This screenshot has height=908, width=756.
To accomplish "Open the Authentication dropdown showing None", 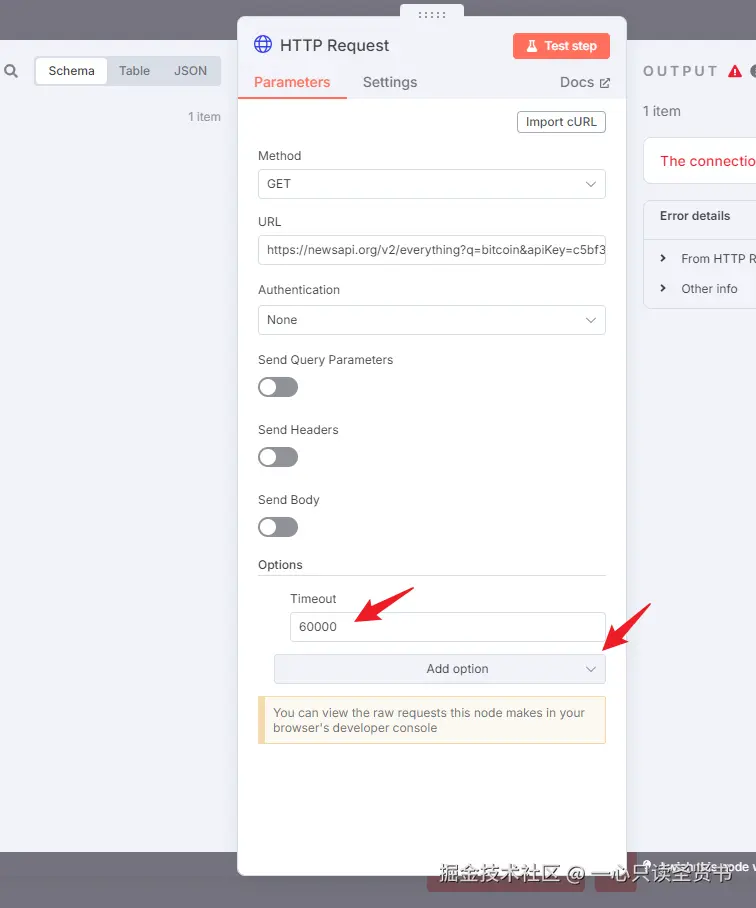I will click(x=432, y=320).
